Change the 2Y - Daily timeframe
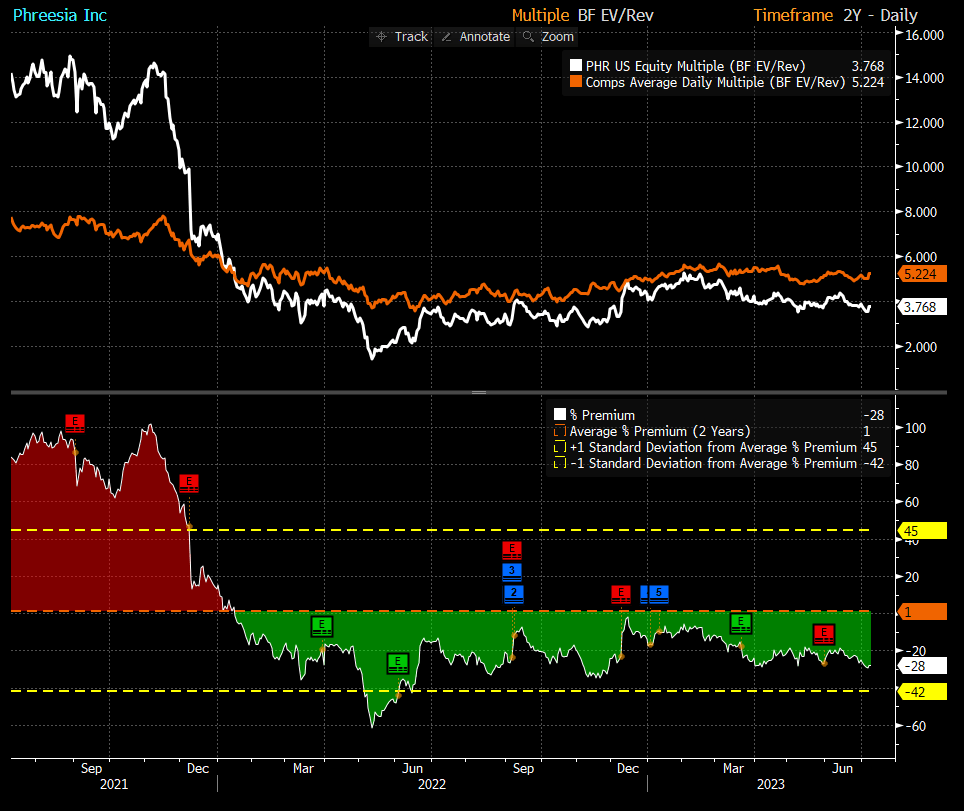 tap(880, 15)
